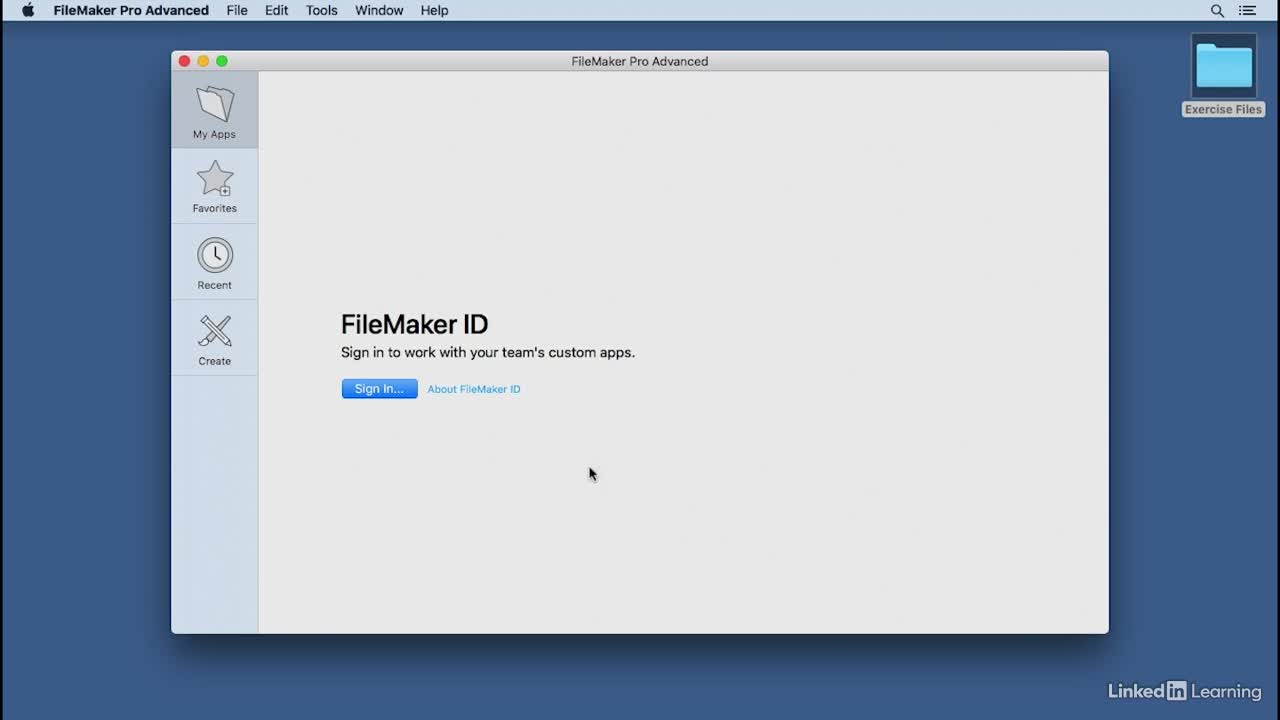Image resolution: width=1280 pixels, height=720 pixels.
Task: Open the Help menu
Action: pyautogui.click(x=434, y=10)
